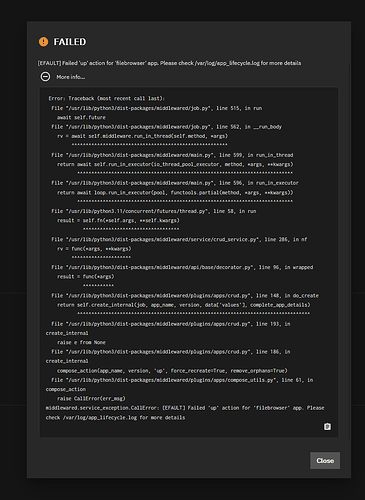Click the "Error: Traceback (most recent call last)" line

(107, 98)
